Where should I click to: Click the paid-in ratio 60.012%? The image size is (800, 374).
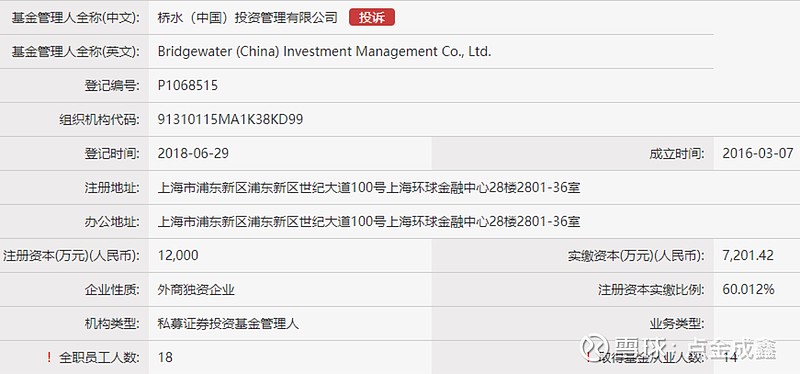[748, 289]
